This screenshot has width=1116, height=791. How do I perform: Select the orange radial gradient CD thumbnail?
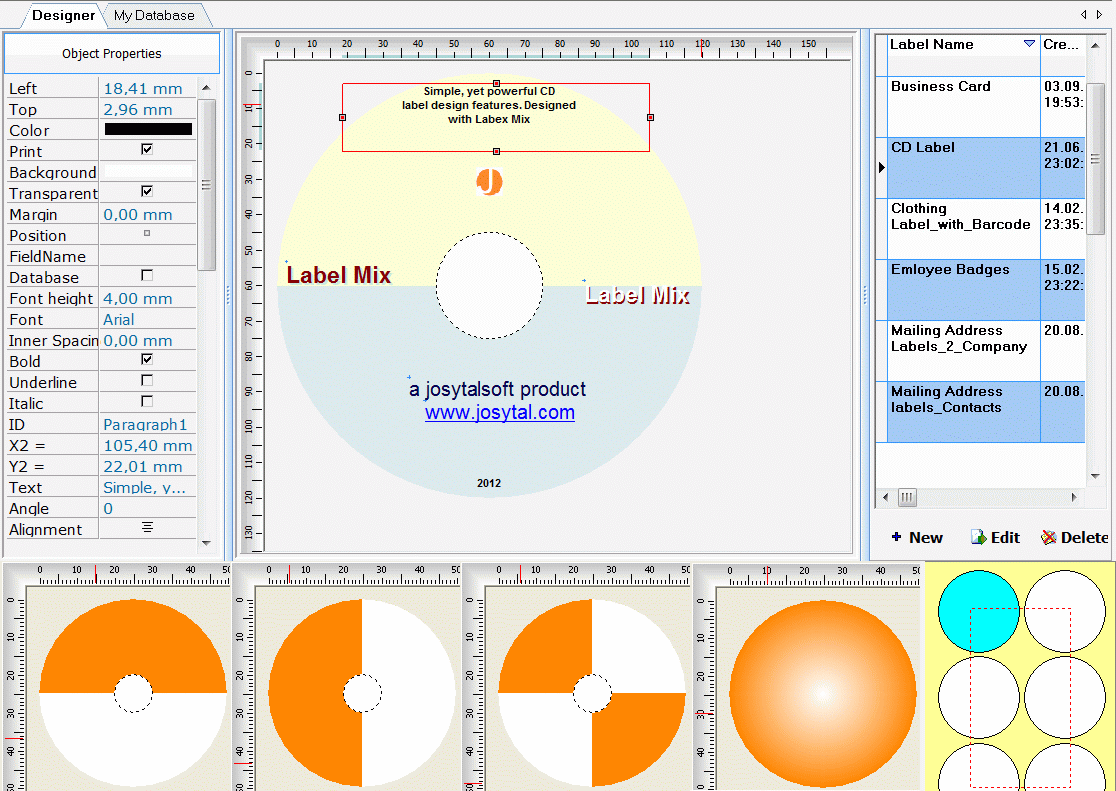click(823, 693)
